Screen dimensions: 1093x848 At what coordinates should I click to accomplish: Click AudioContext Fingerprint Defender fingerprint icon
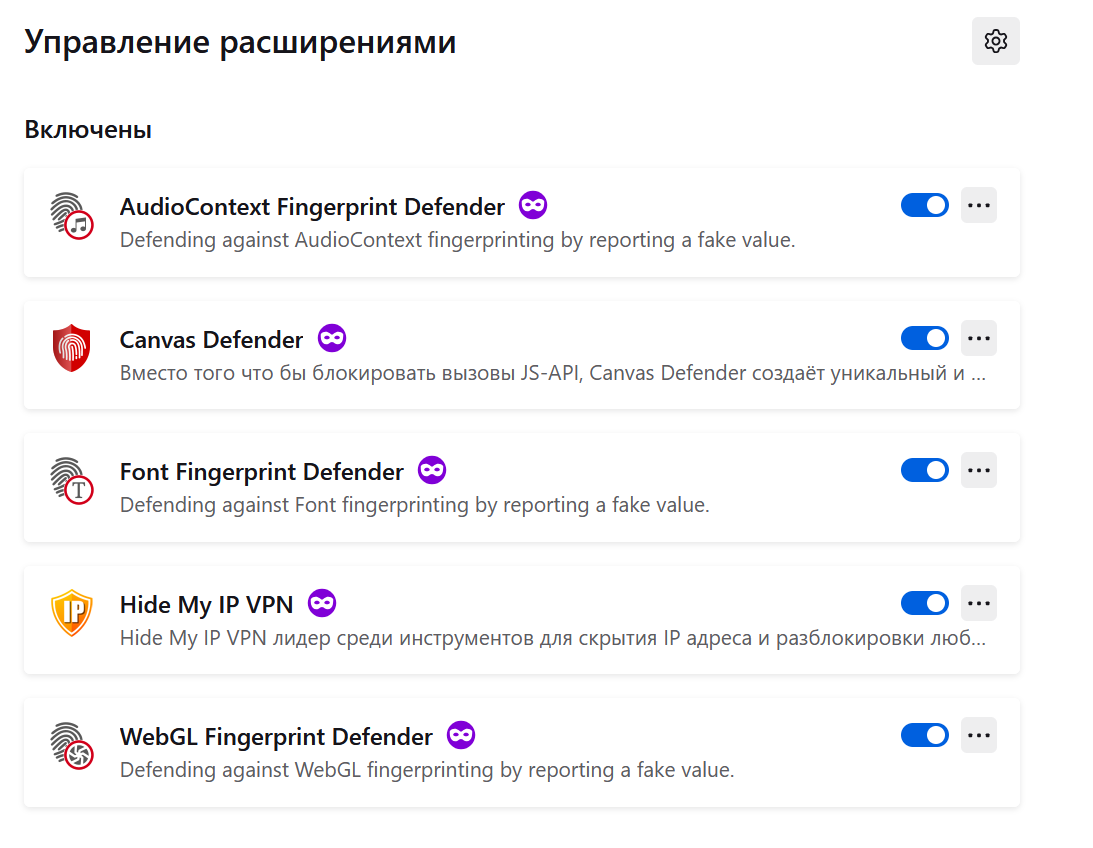tap(72, 215)
